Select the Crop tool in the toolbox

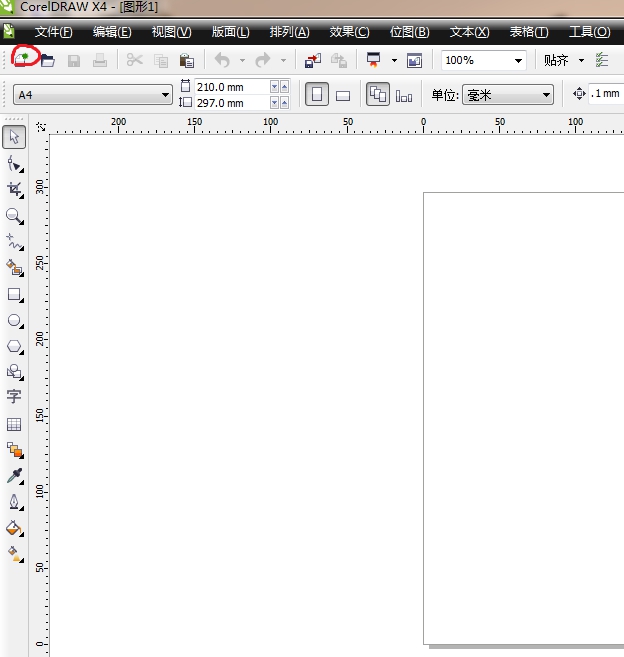click(x=15, y=189)
